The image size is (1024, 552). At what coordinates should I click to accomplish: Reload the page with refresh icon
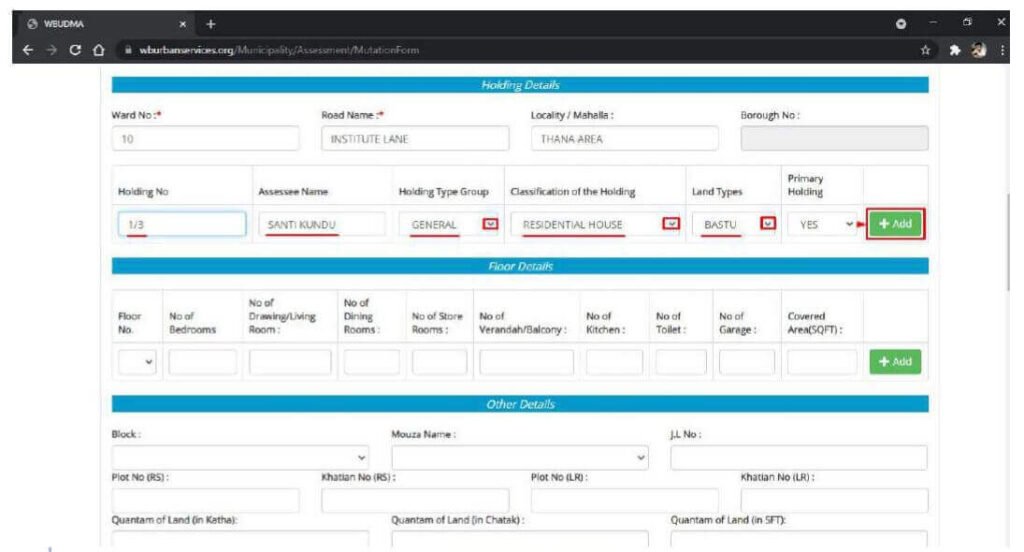[75, 50]
